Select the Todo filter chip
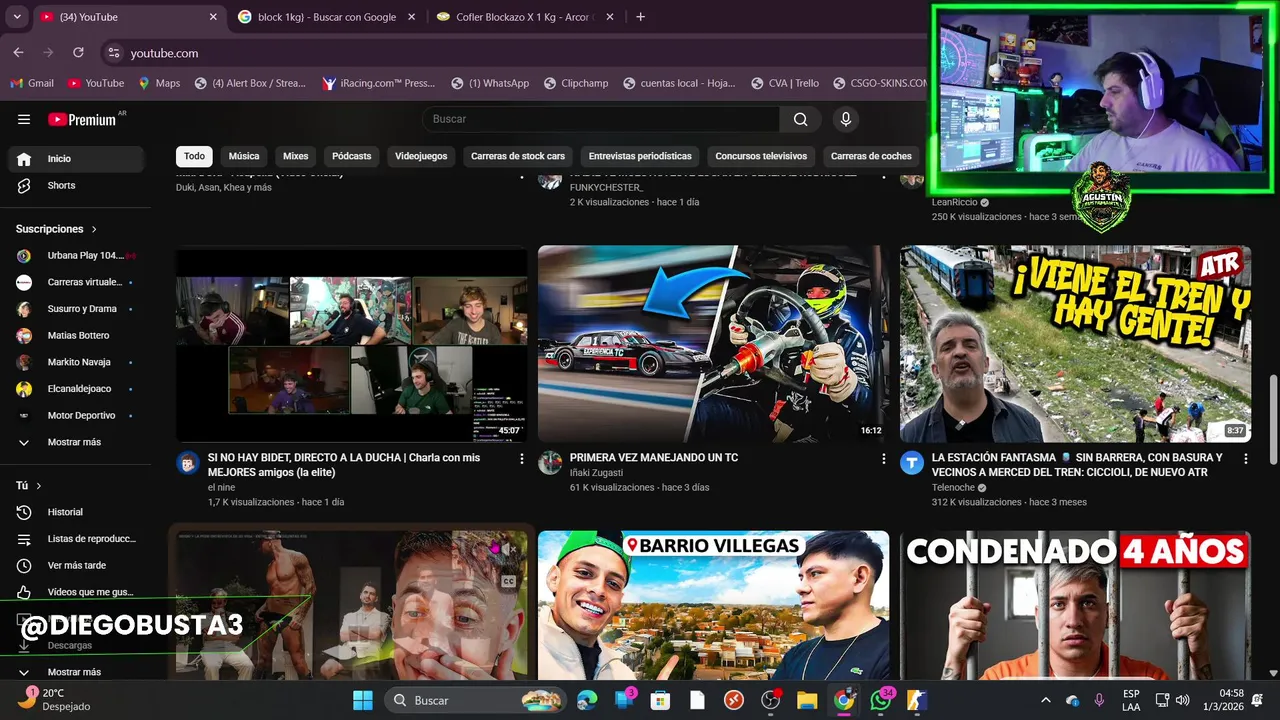 (194, 156)
